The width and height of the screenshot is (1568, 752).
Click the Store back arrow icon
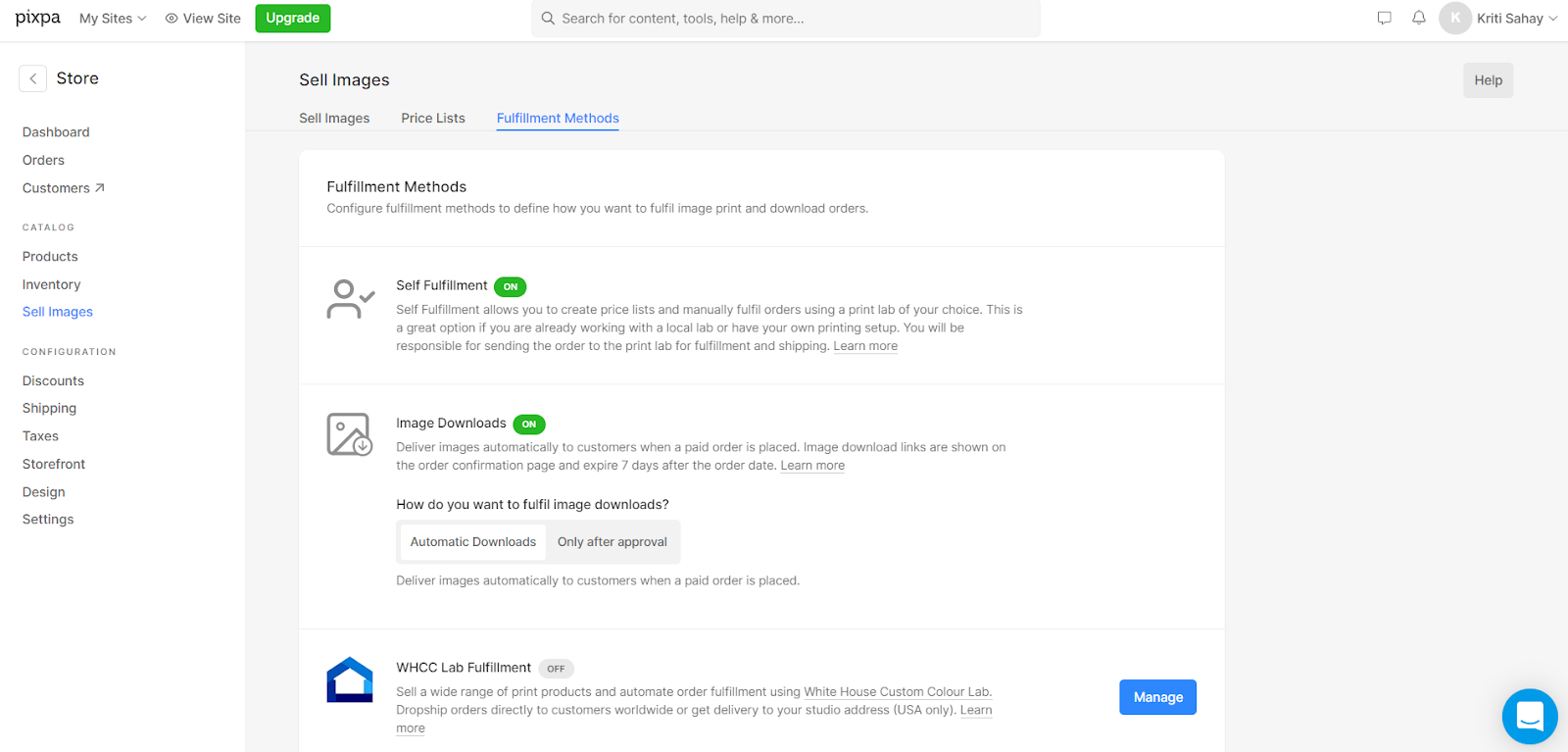33,78
